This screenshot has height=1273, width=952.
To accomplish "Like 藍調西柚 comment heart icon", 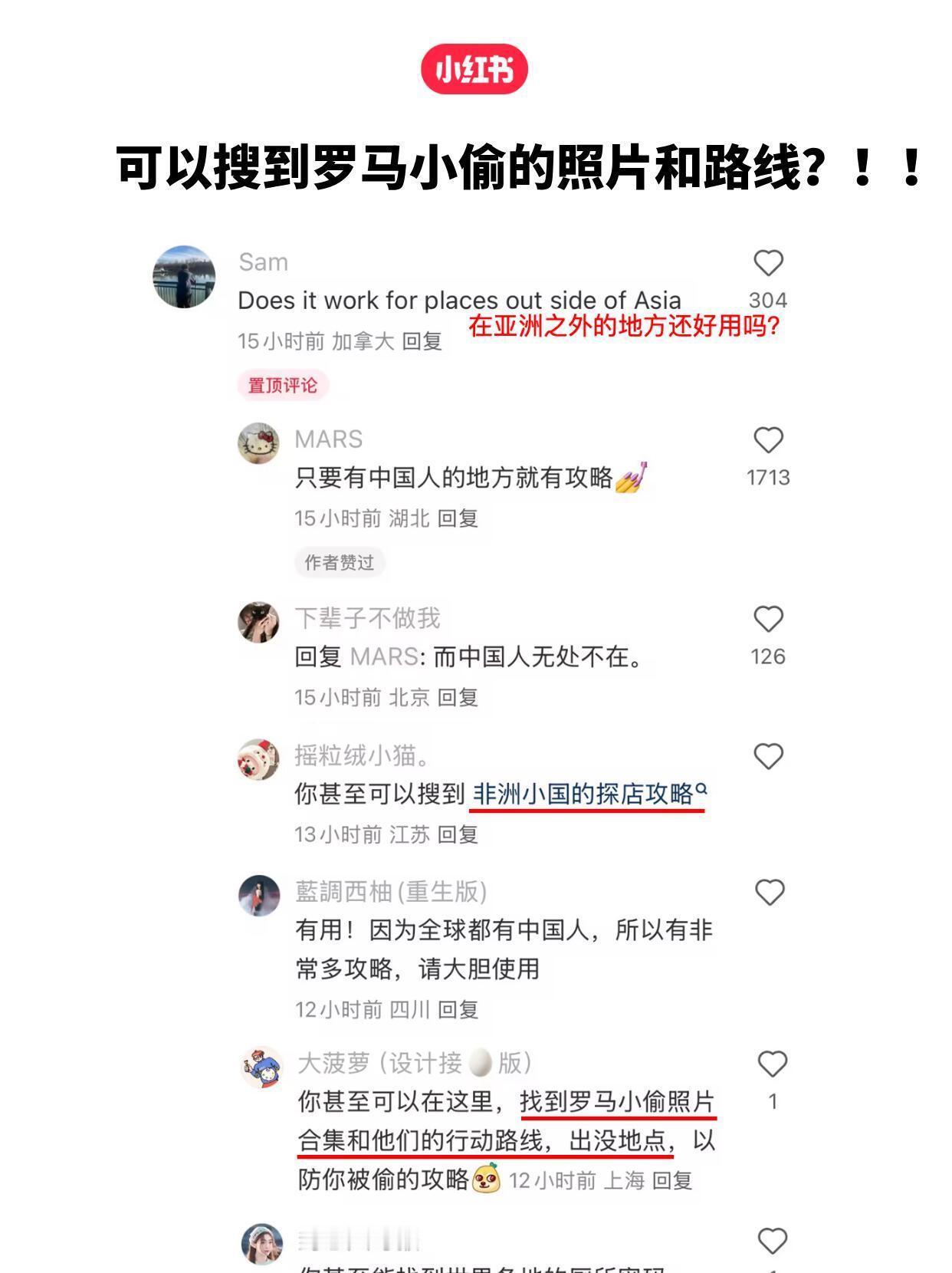I will click(770, 893).
